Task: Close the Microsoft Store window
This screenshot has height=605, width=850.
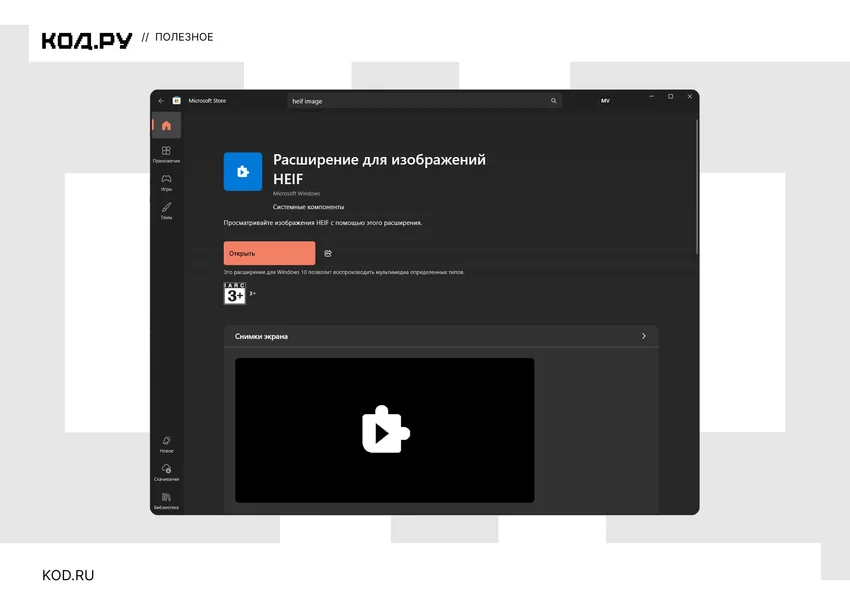Action: click(x=690, y=96)
